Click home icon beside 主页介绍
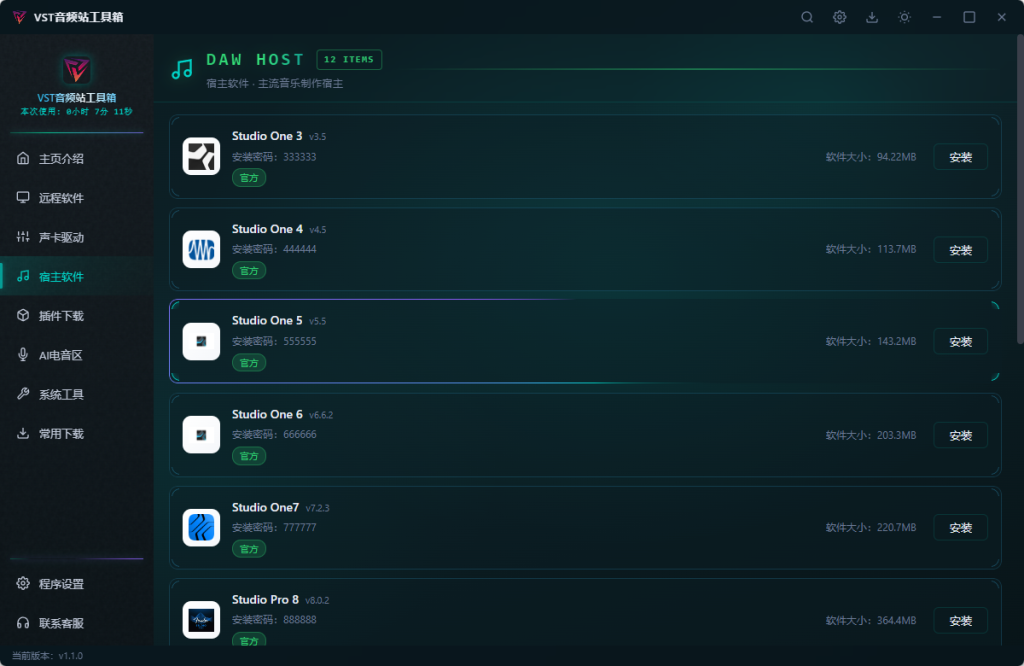 (23, 158)
